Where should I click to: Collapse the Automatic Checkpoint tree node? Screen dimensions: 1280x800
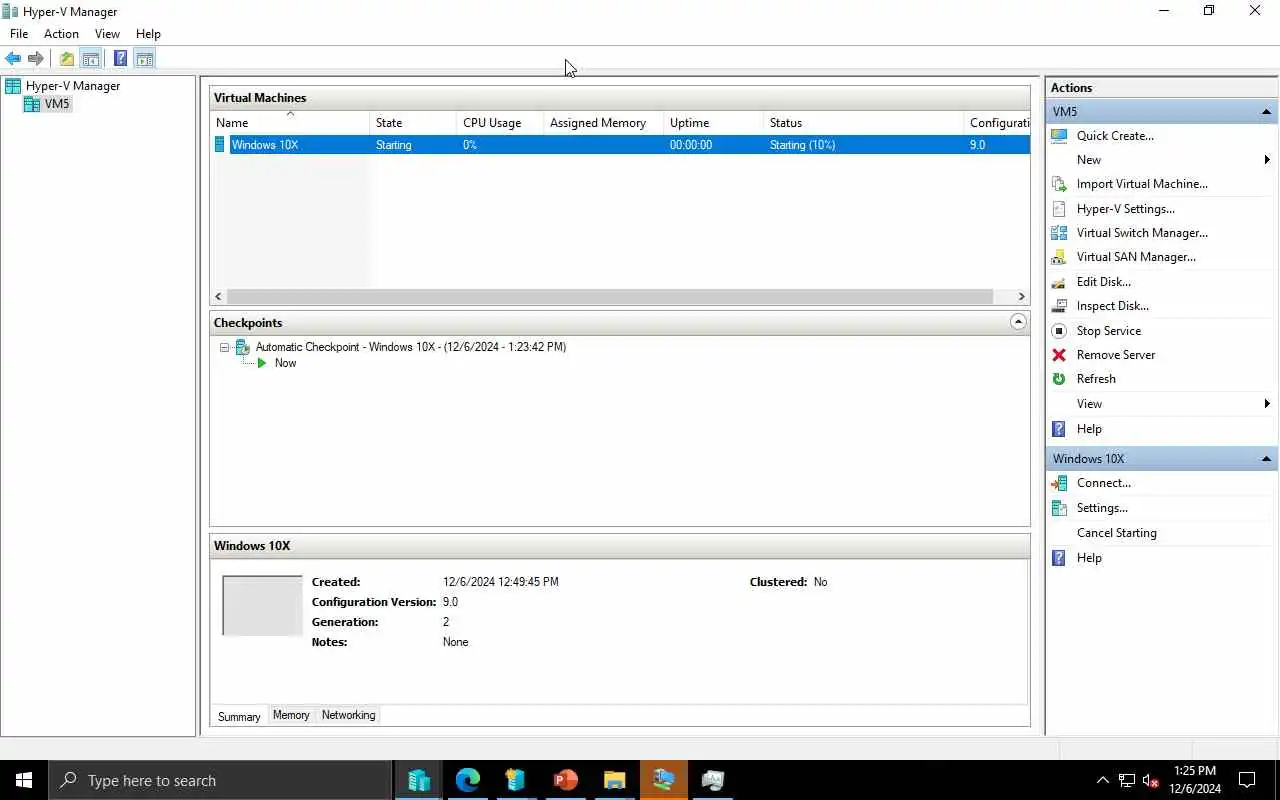pos(225,347)
